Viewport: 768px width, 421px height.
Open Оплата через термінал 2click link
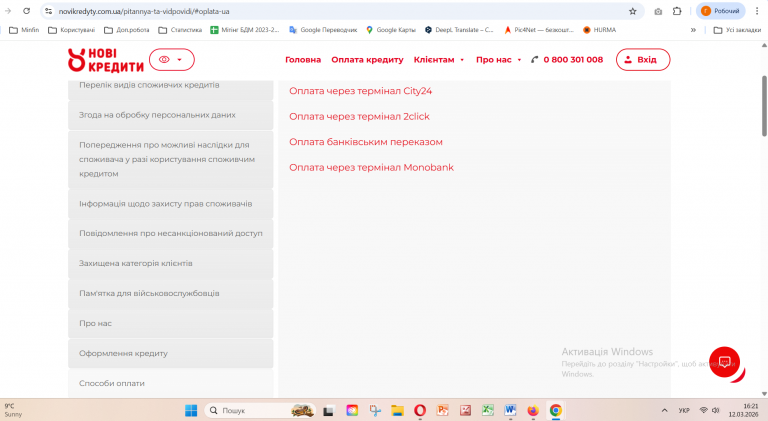click(359, 117)
